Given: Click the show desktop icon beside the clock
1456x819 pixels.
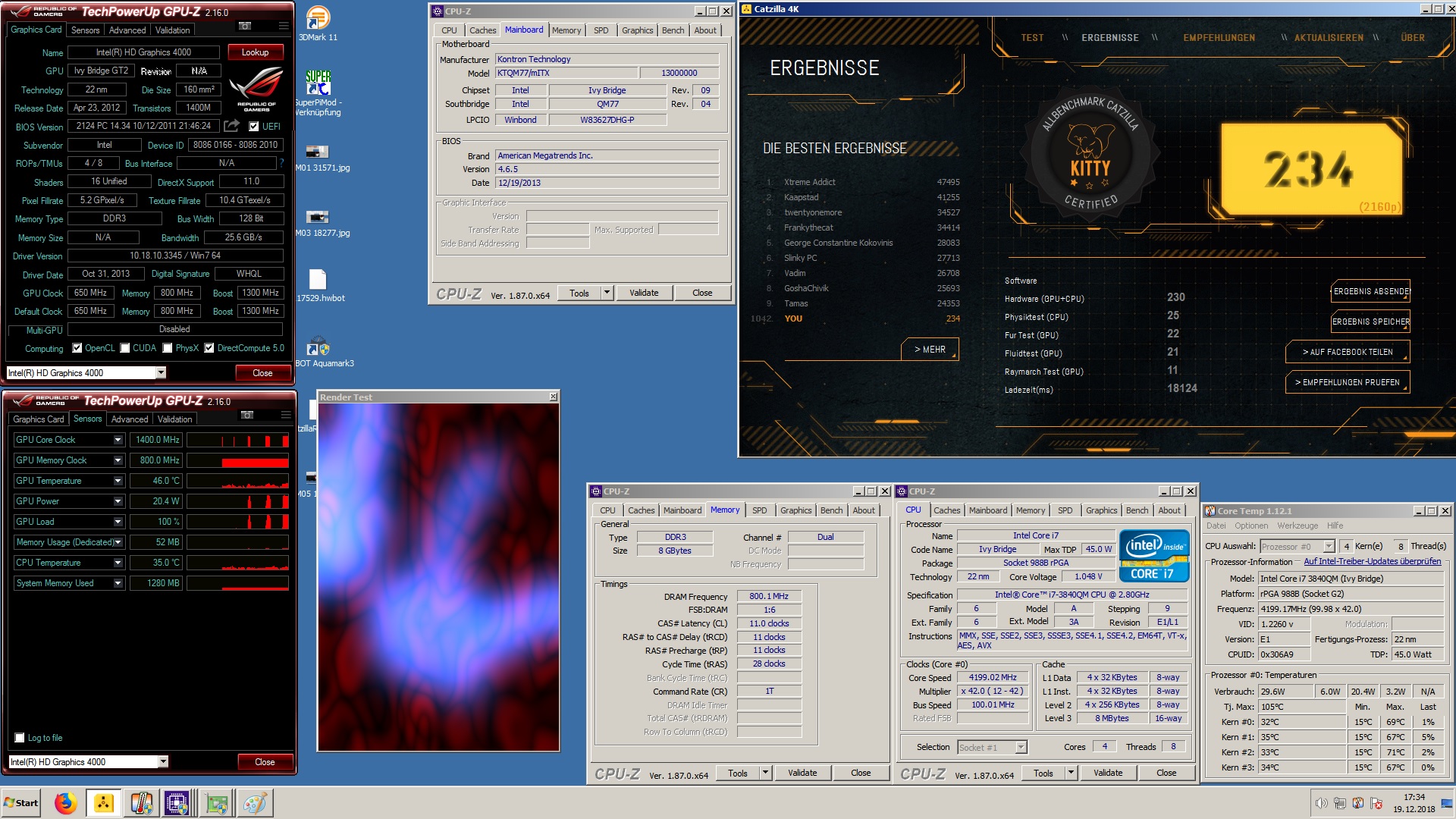Looking at the screenshot, I should (x=1448, y=803).
